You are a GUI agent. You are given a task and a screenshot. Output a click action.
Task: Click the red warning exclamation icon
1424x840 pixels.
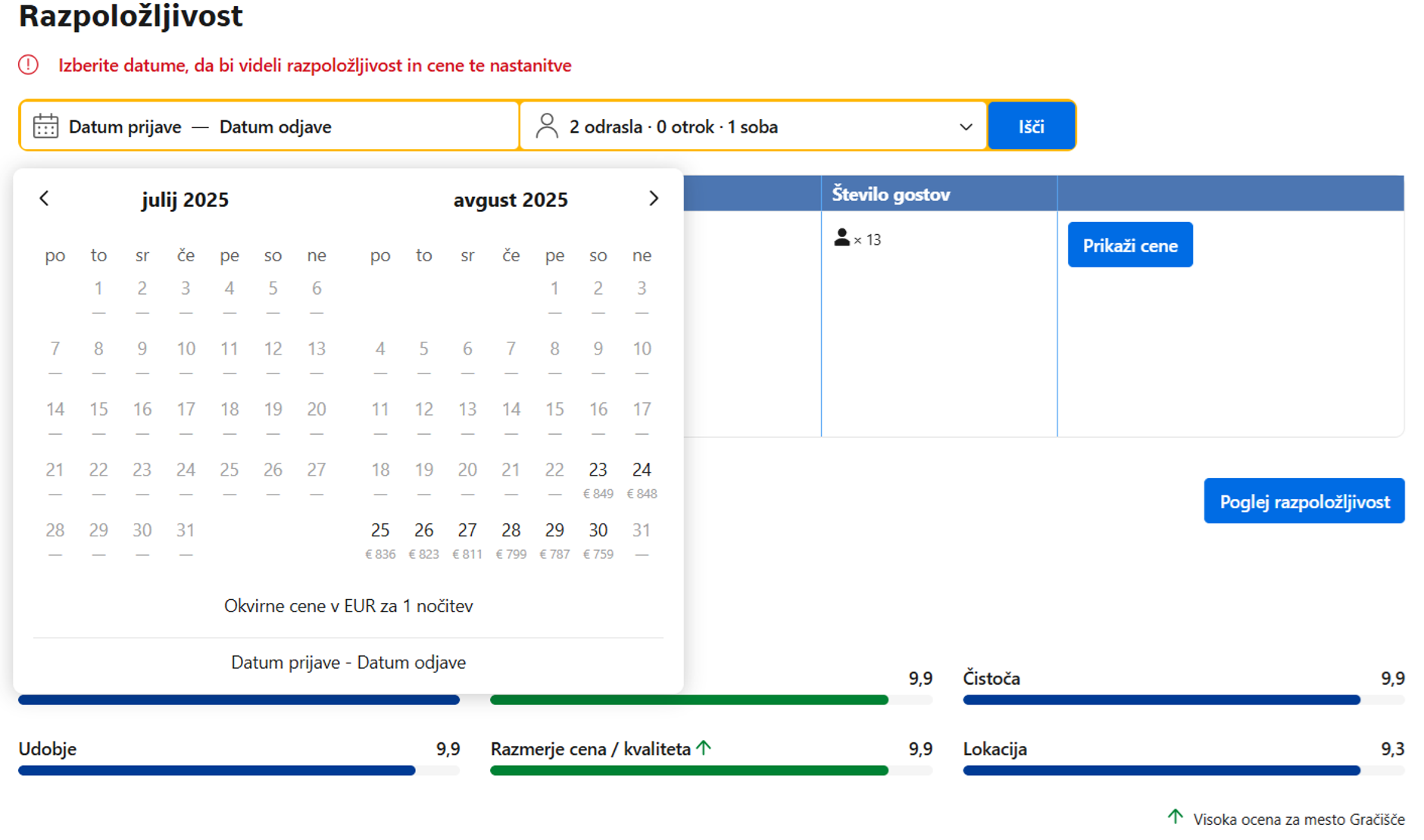29,65
